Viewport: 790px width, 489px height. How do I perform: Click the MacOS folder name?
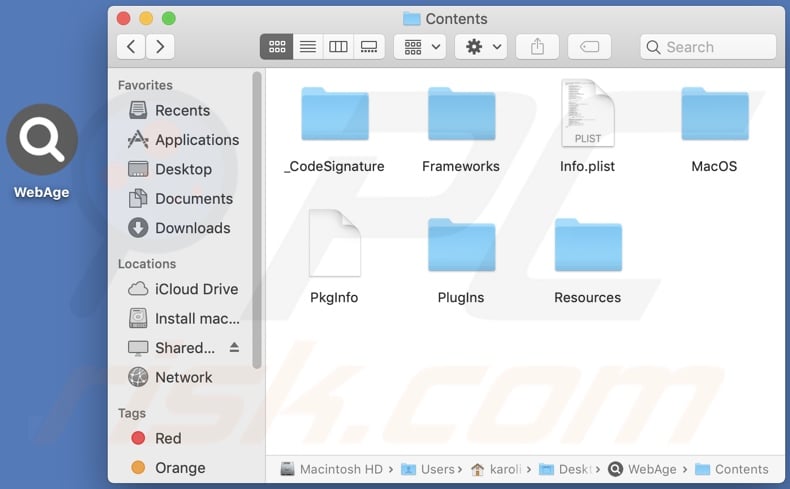coord(714,166)
